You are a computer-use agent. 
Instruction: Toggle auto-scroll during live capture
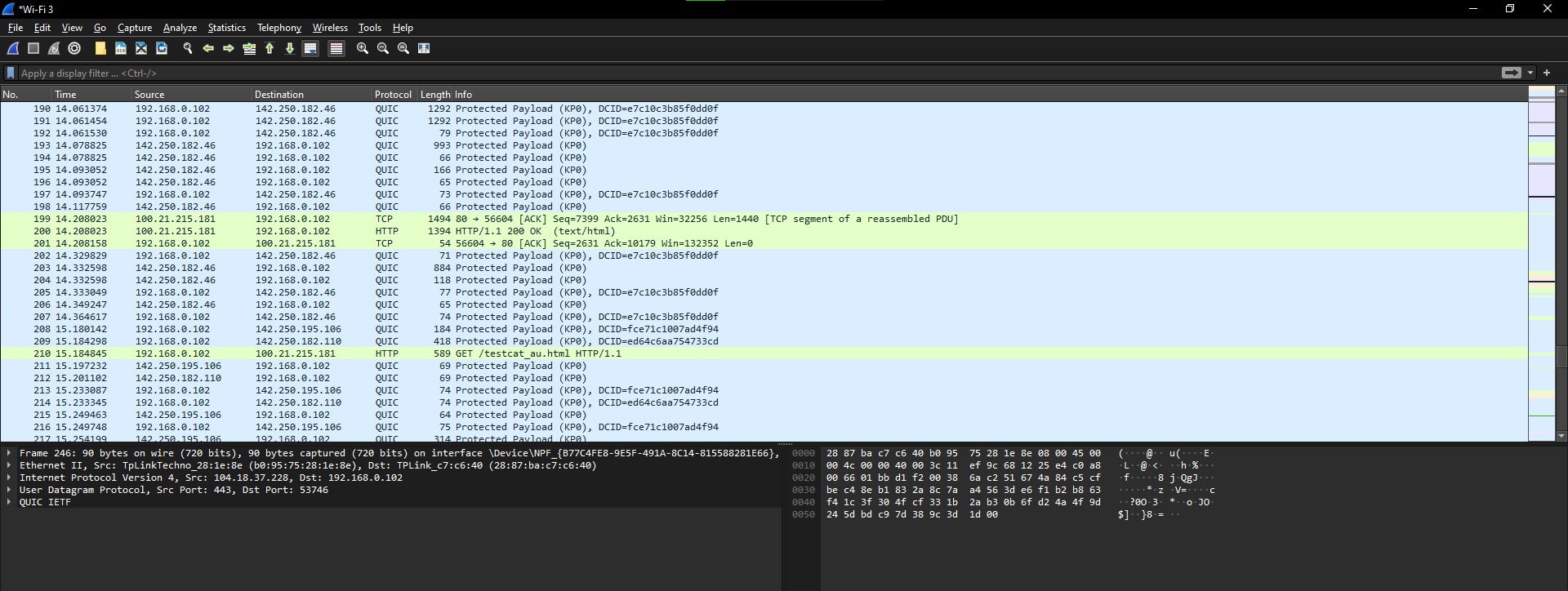(310, 49)
